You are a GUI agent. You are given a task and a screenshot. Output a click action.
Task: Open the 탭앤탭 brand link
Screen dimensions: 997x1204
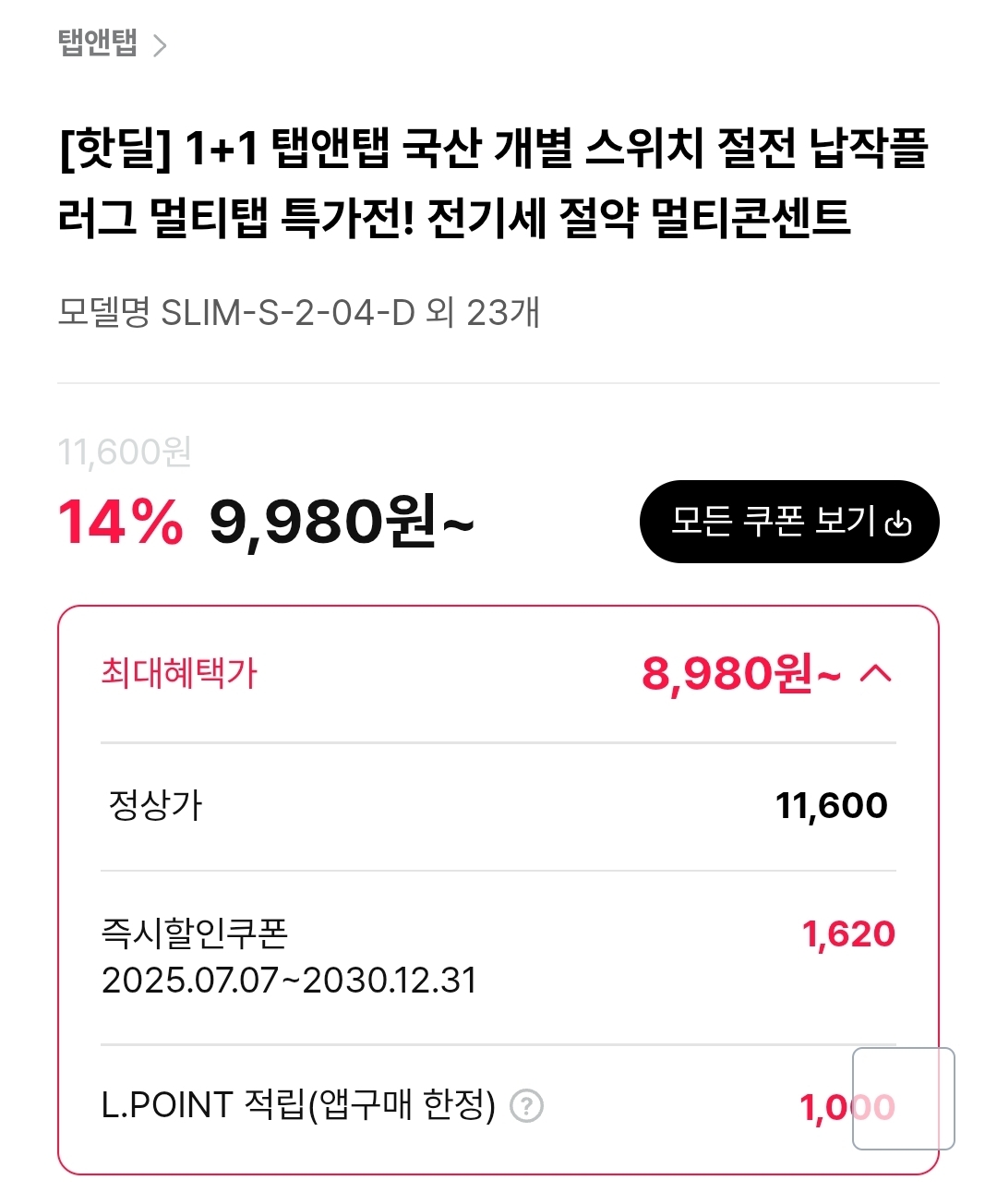click(97, 43)
